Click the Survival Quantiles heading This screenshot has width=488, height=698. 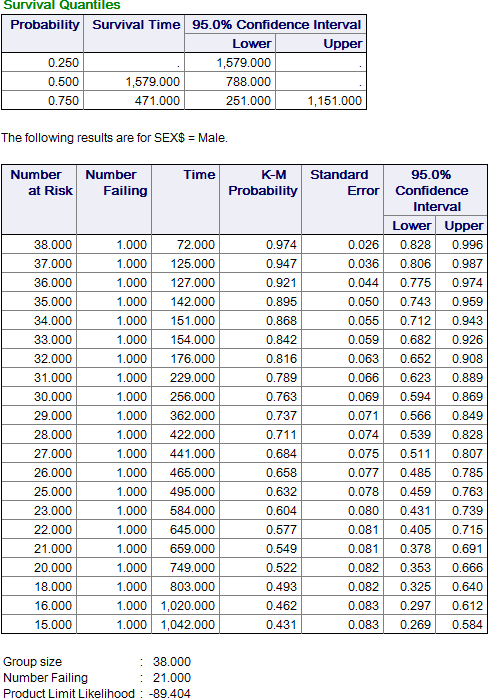61,5
